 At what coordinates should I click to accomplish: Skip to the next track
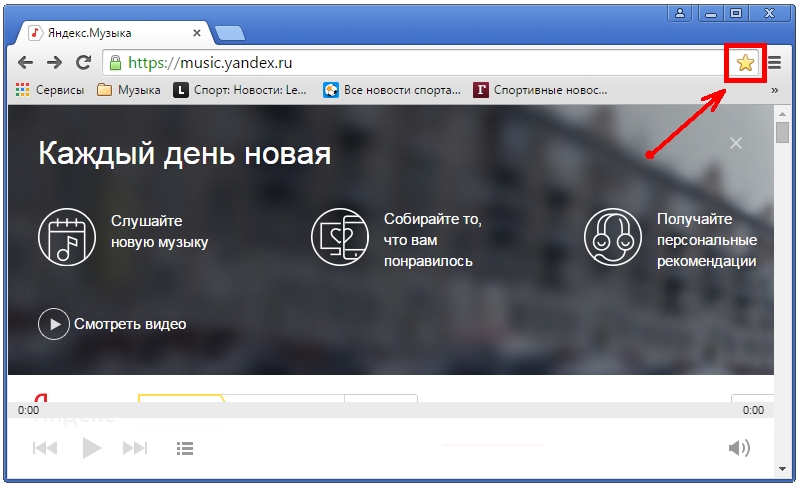[x=135, y=448]
